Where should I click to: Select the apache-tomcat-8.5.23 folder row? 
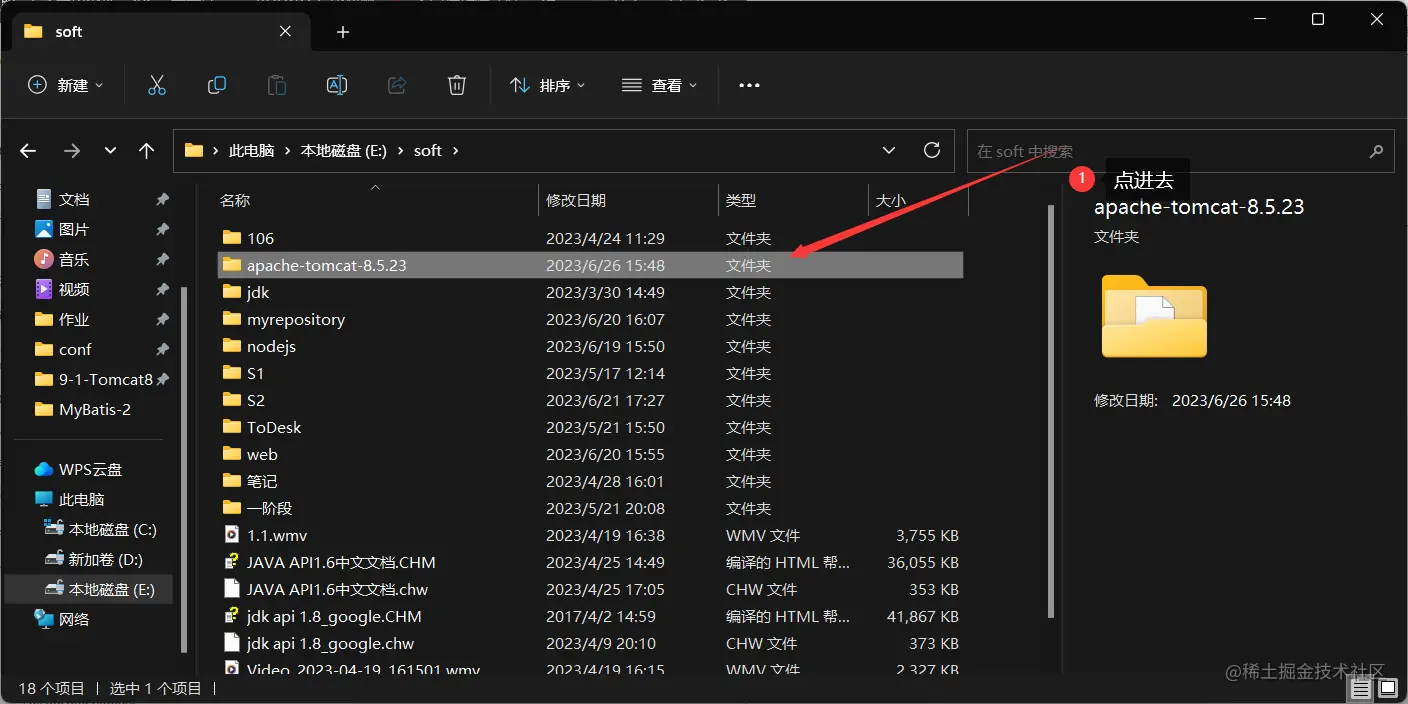[x=590, y=265]
